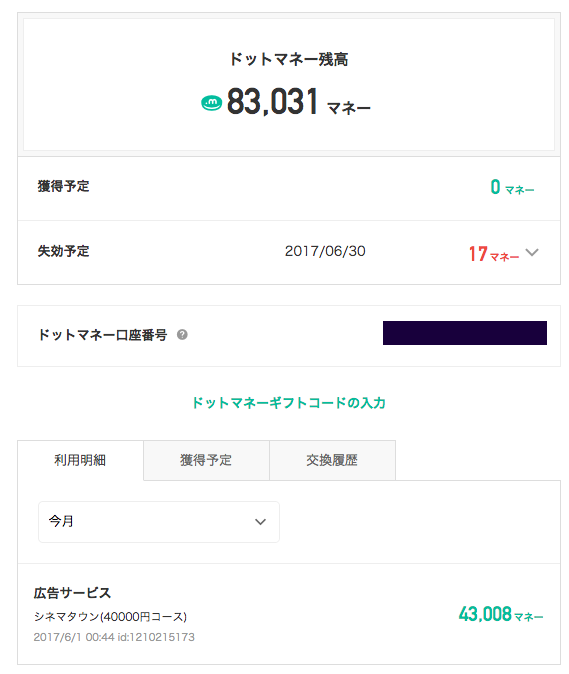The image size is (569, 674).
Task: Select the 獲得予定 summary row
Action: click(289, 188)
